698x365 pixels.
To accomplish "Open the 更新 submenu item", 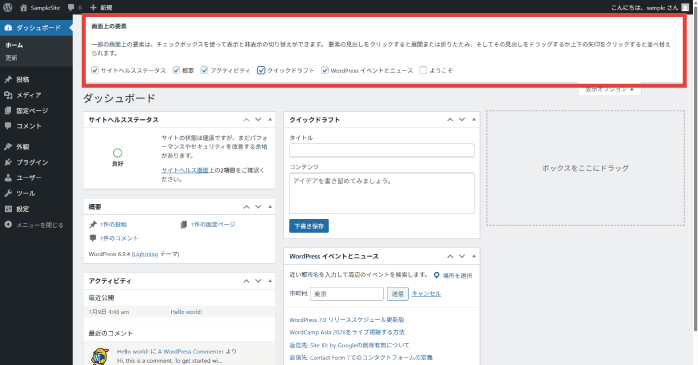I will coord(11,58).
